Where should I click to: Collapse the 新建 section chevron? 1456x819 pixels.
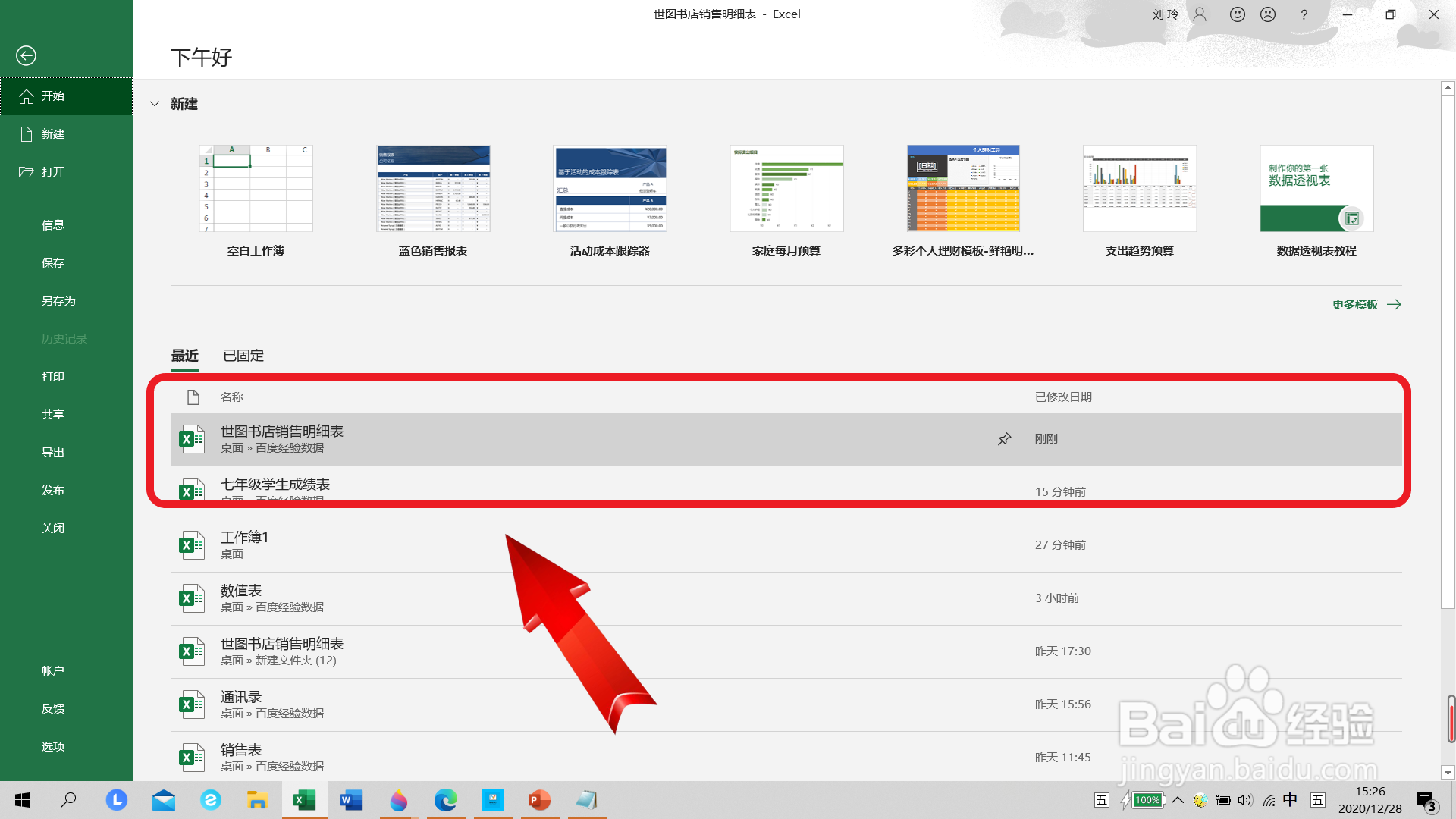[x=155, y=104]
